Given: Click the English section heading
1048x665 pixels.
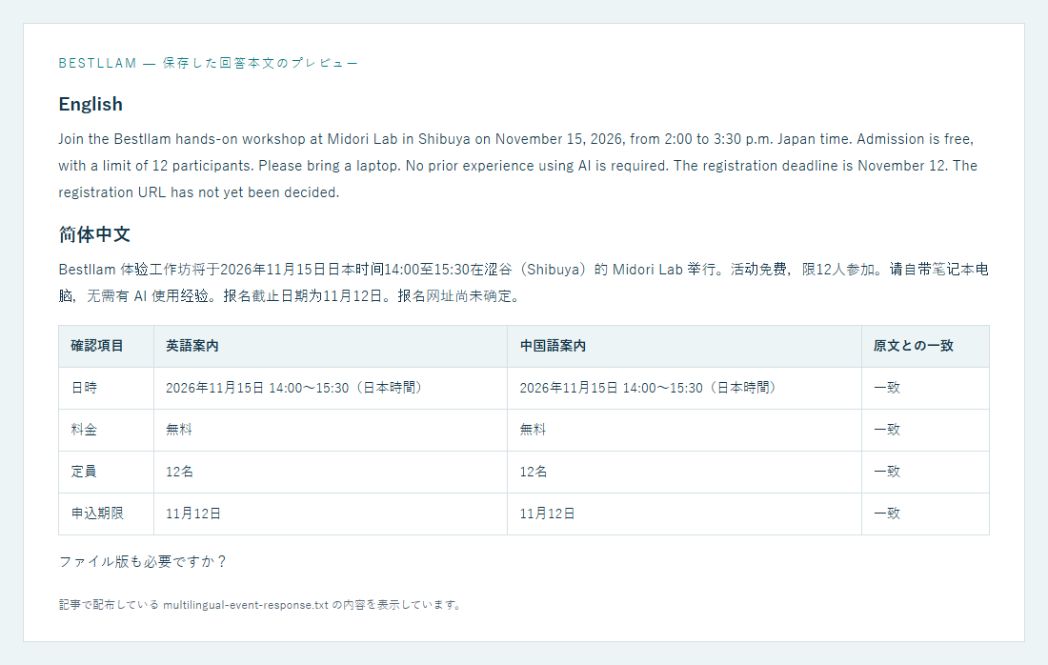Looking at the screenshot, I should 90,104.
